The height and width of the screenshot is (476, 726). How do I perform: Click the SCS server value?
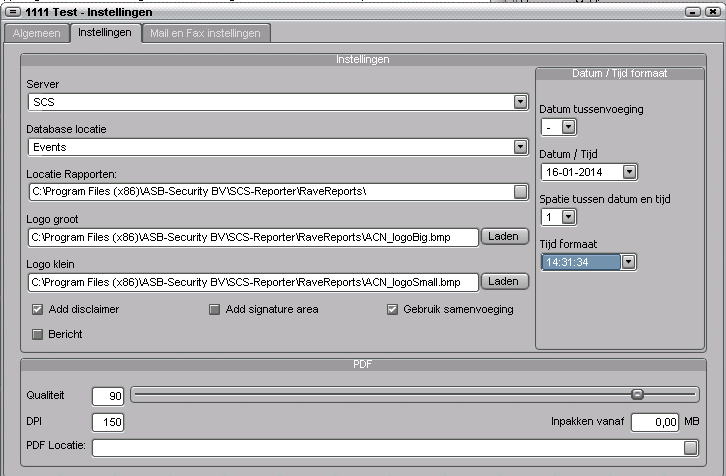tap(44, 102)
